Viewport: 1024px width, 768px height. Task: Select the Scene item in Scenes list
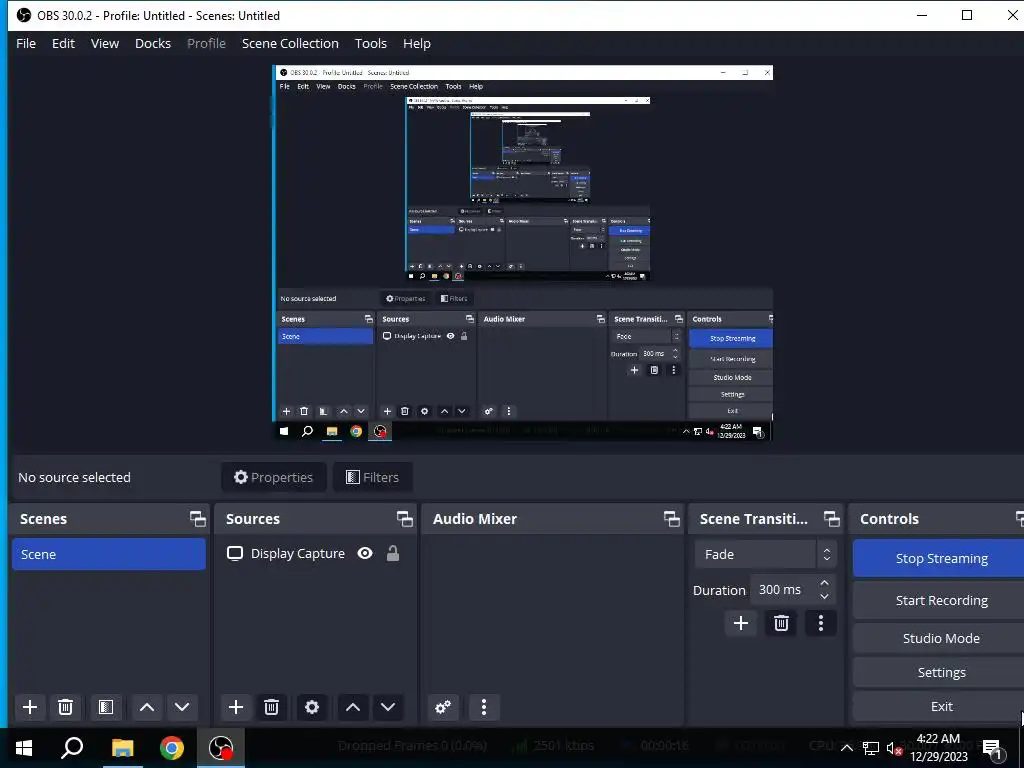109,554
